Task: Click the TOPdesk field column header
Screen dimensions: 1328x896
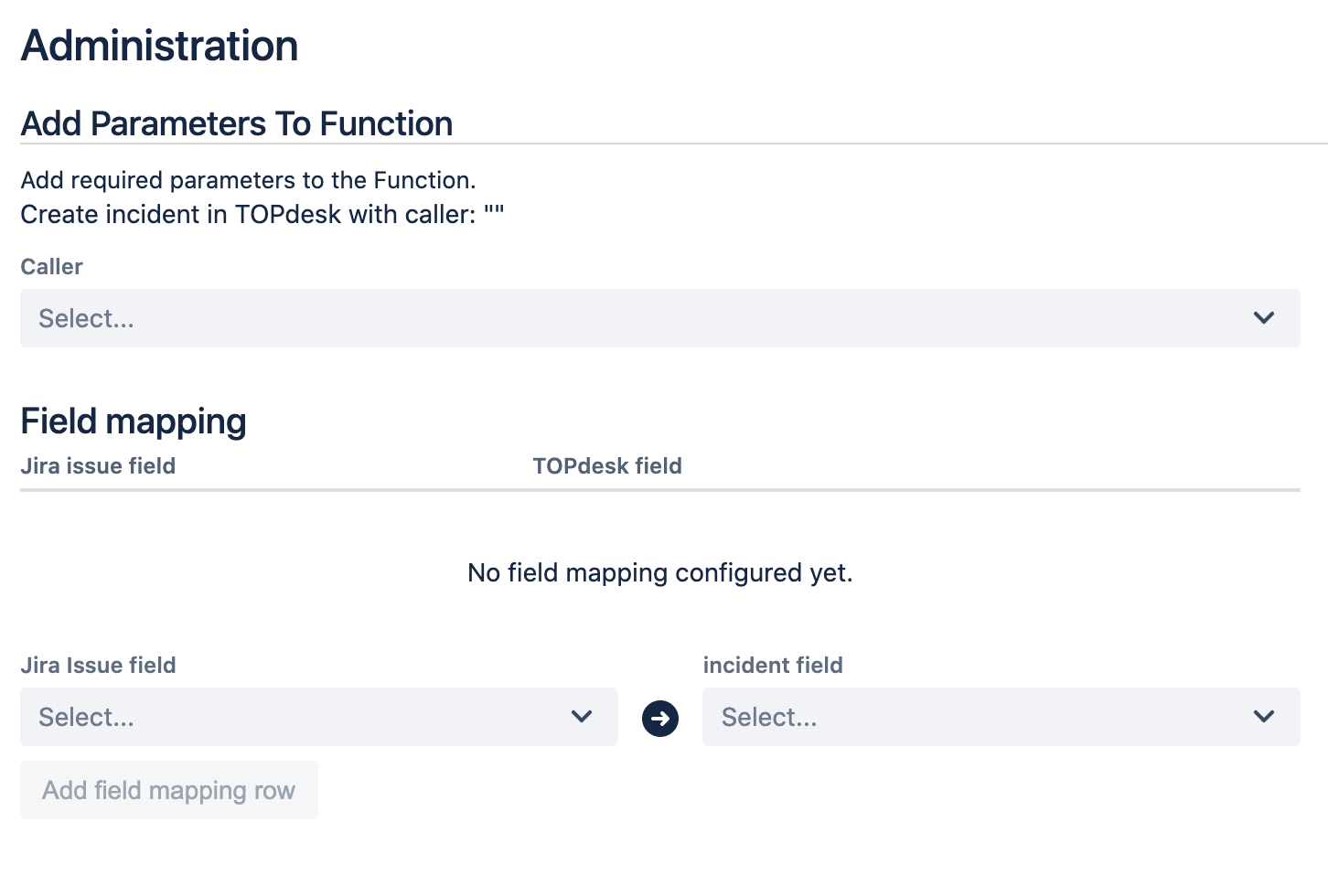Action: point(607,466)
